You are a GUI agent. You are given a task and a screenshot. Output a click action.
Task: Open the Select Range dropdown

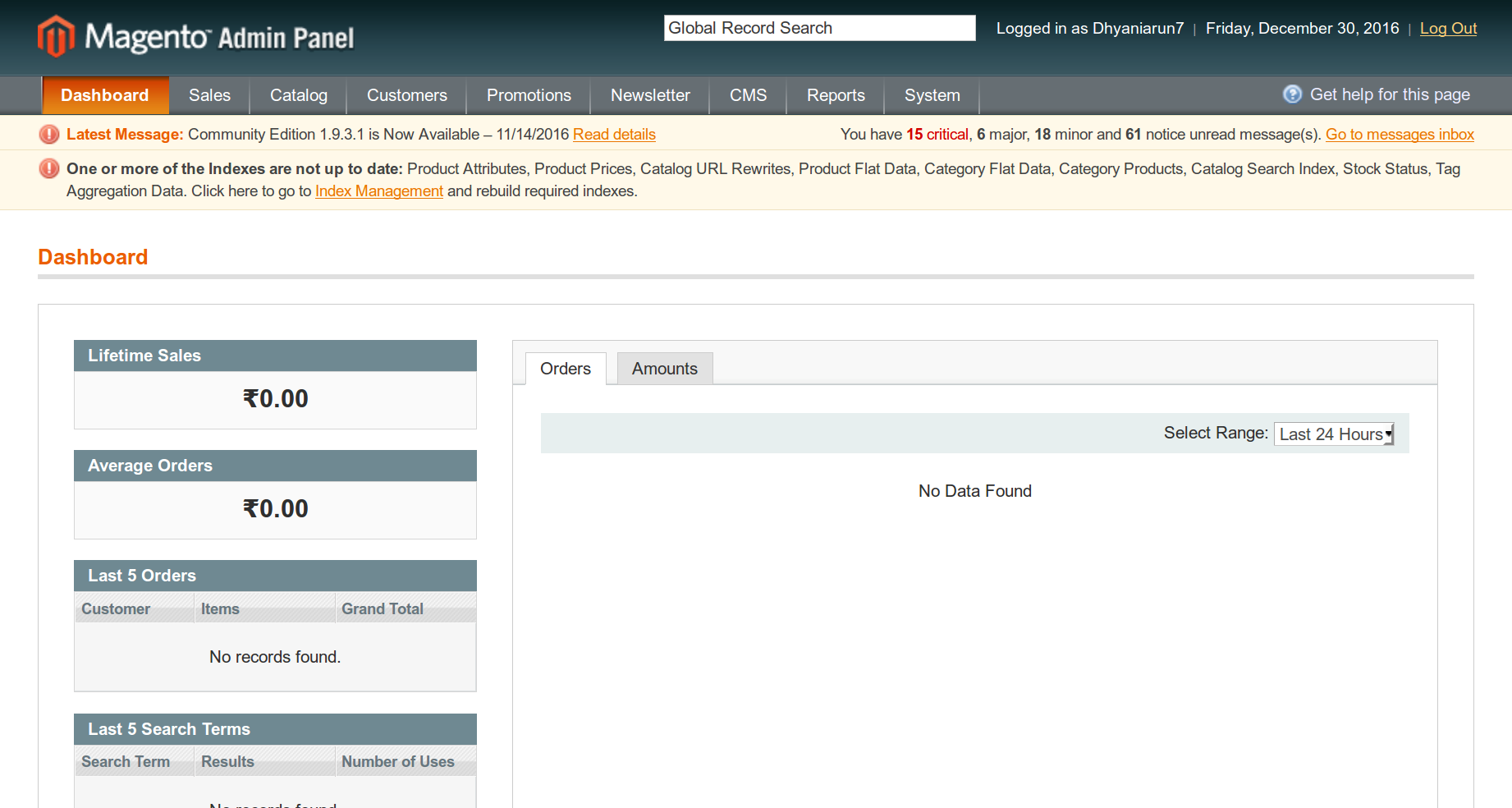[x=1334, y=434]
